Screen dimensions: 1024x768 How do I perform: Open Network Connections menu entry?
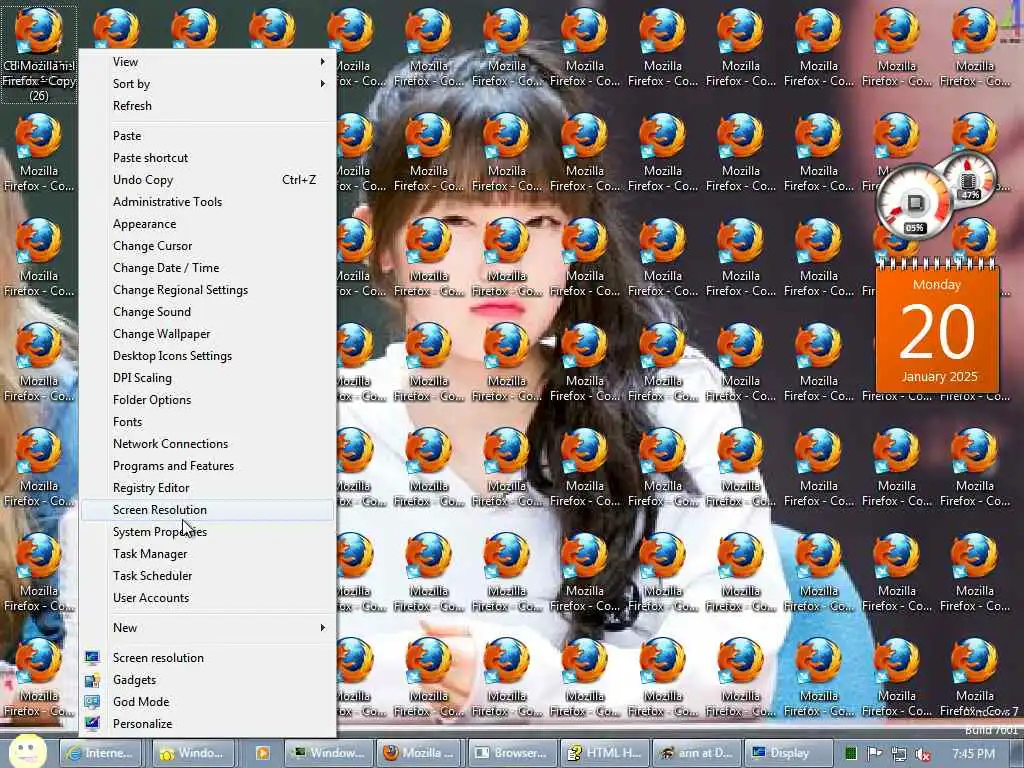(x=208, y=444)
